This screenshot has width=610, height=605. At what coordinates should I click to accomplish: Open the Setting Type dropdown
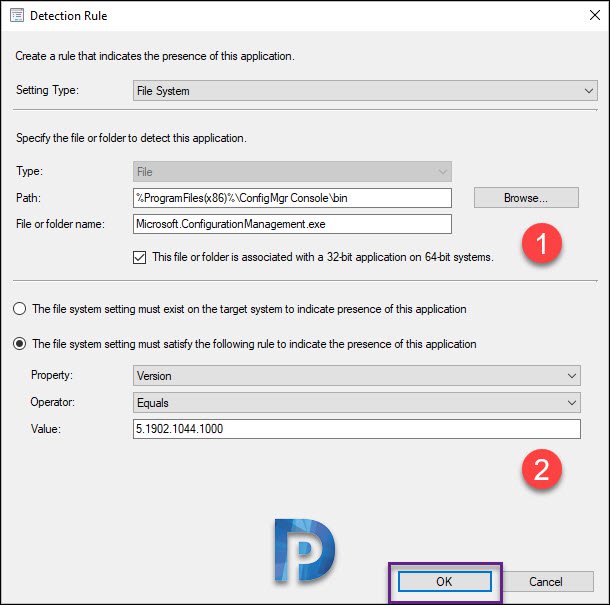point(365,91)
